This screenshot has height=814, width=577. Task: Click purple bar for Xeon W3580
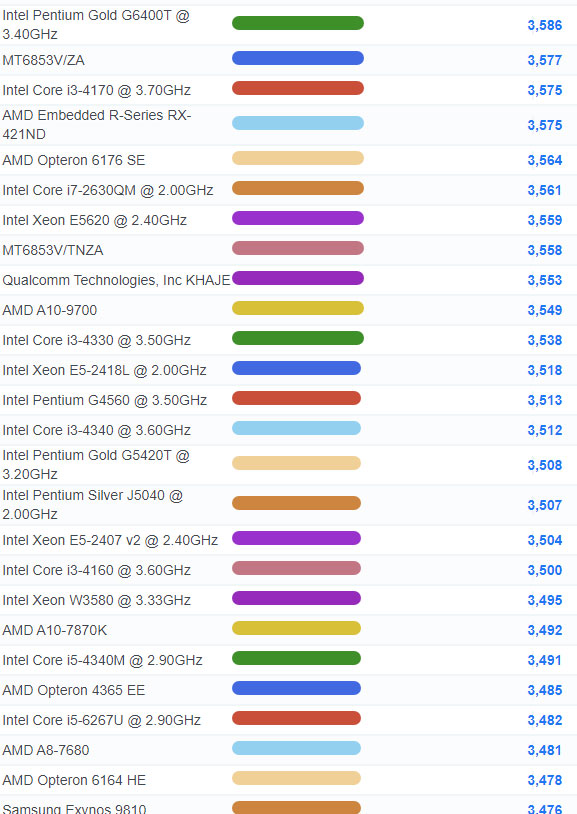[x=296, y=599]
